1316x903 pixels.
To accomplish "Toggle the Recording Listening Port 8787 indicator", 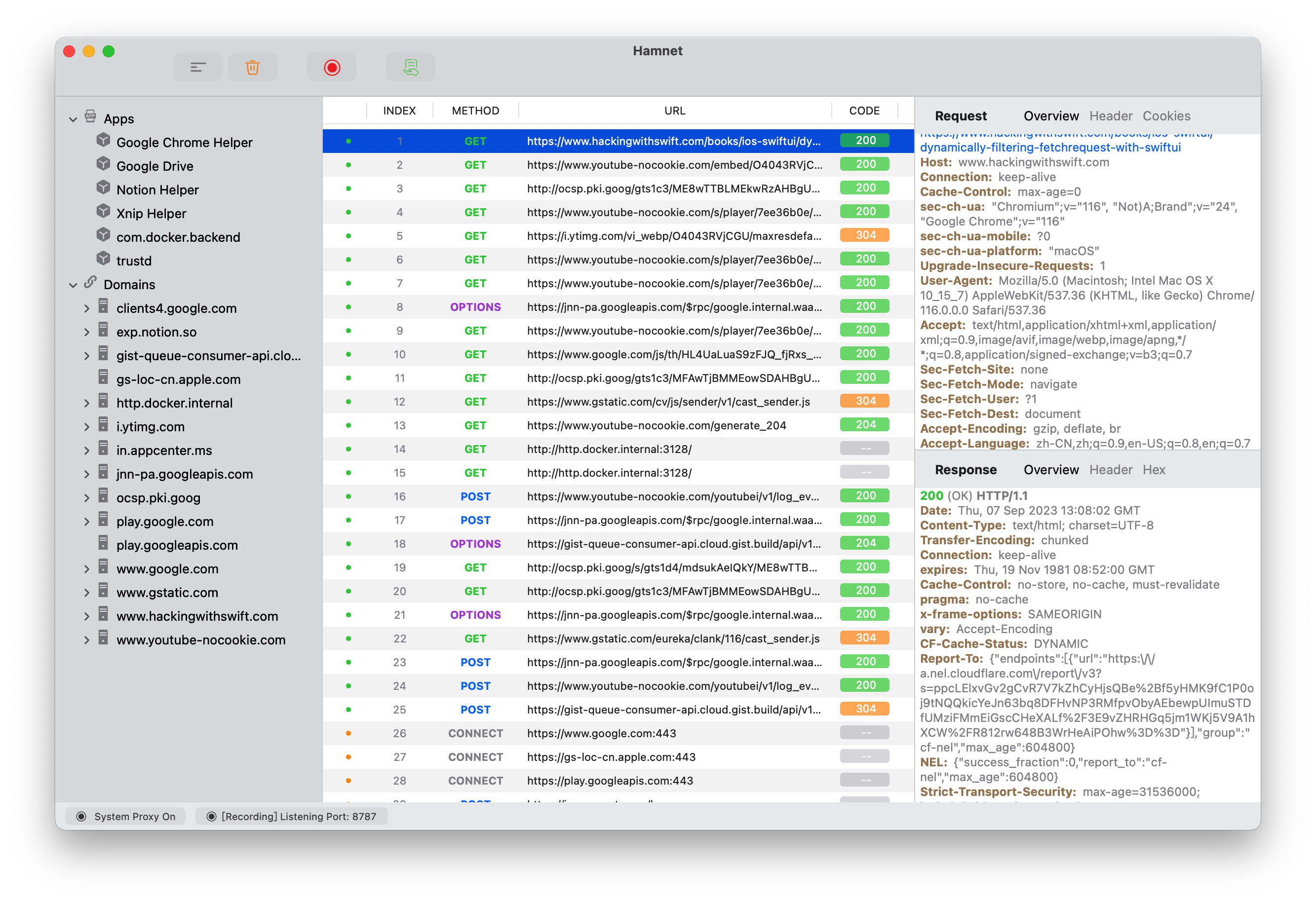I will tap(291, 816).
